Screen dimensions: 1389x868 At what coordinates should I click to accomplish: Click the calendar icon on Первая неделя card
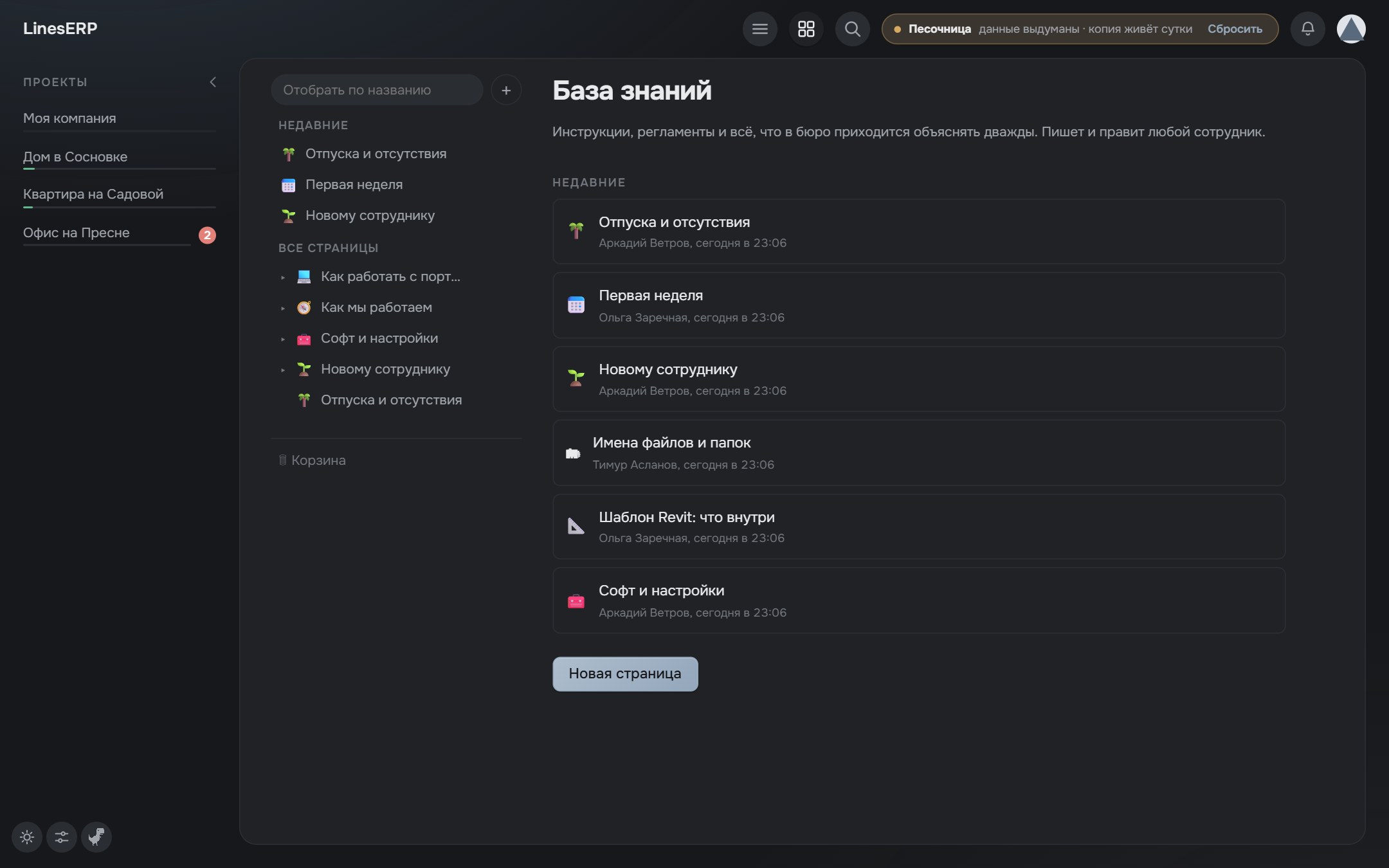576,305
